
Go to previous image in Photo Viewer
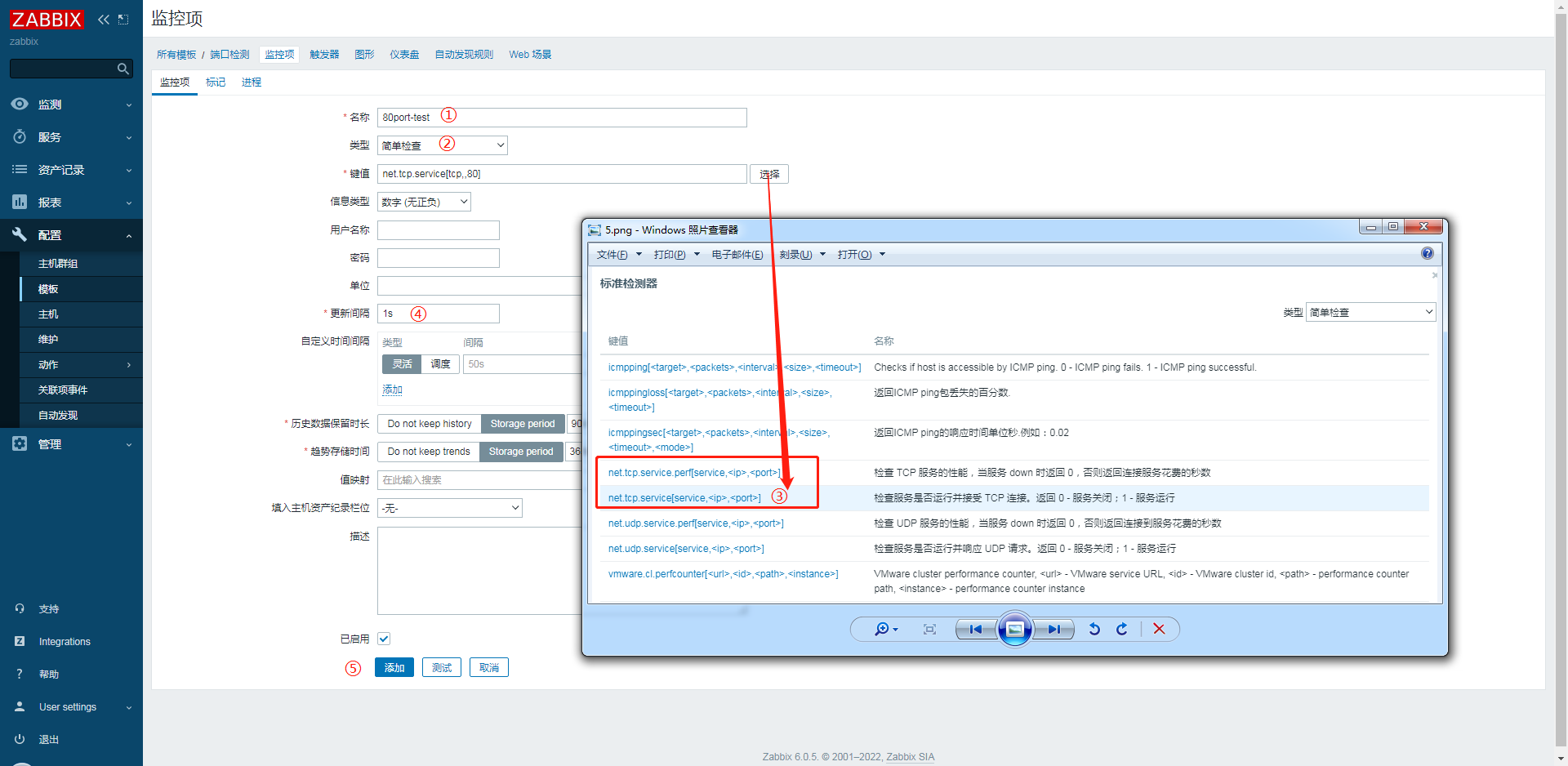[x=975, y=629]
